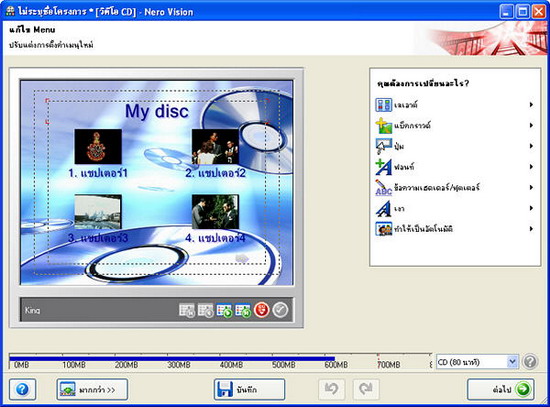This screenshot has width=550, height=407.
Task: Click the first grey menu-grid icon in preview bar
Action: point(187,310)
